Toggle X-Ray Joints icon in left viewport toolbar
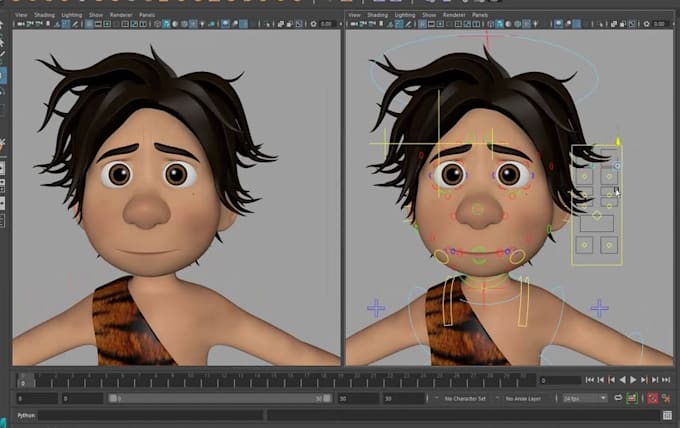The height and width of the screenshot is (428, 680). point(299,24)
